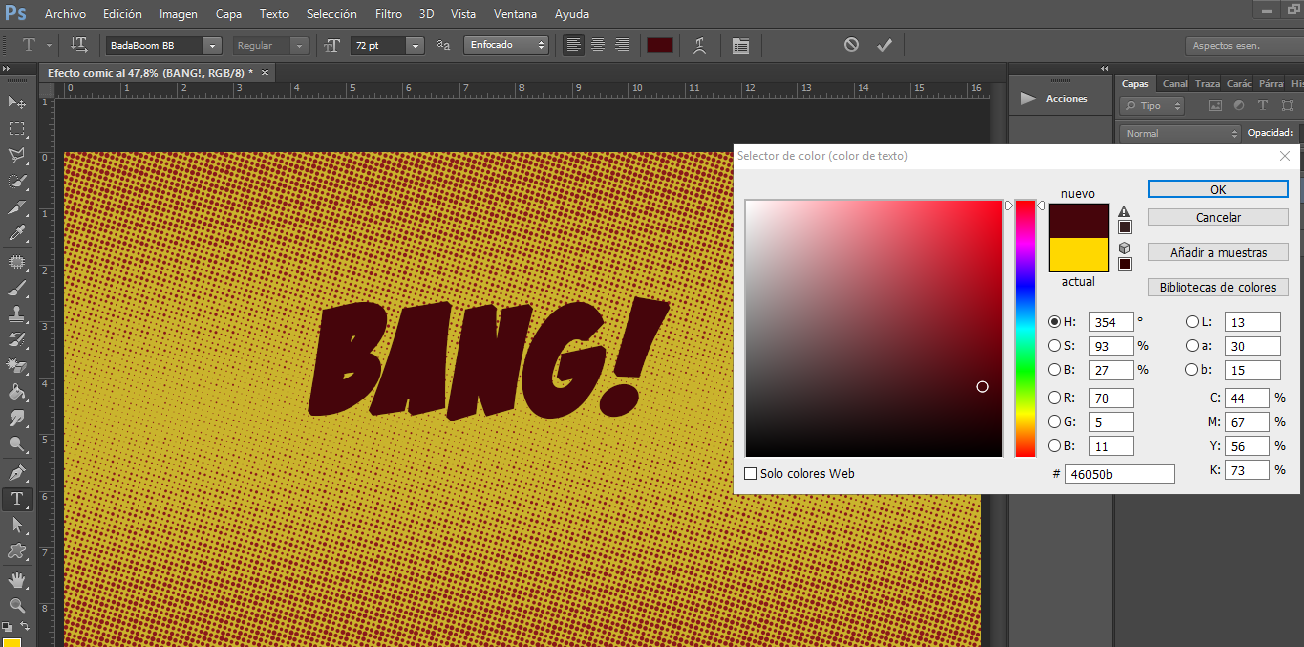Enable the Solo colores Web checkbox
This screenshot has height=647, width=1304.
tap(751, 473)
